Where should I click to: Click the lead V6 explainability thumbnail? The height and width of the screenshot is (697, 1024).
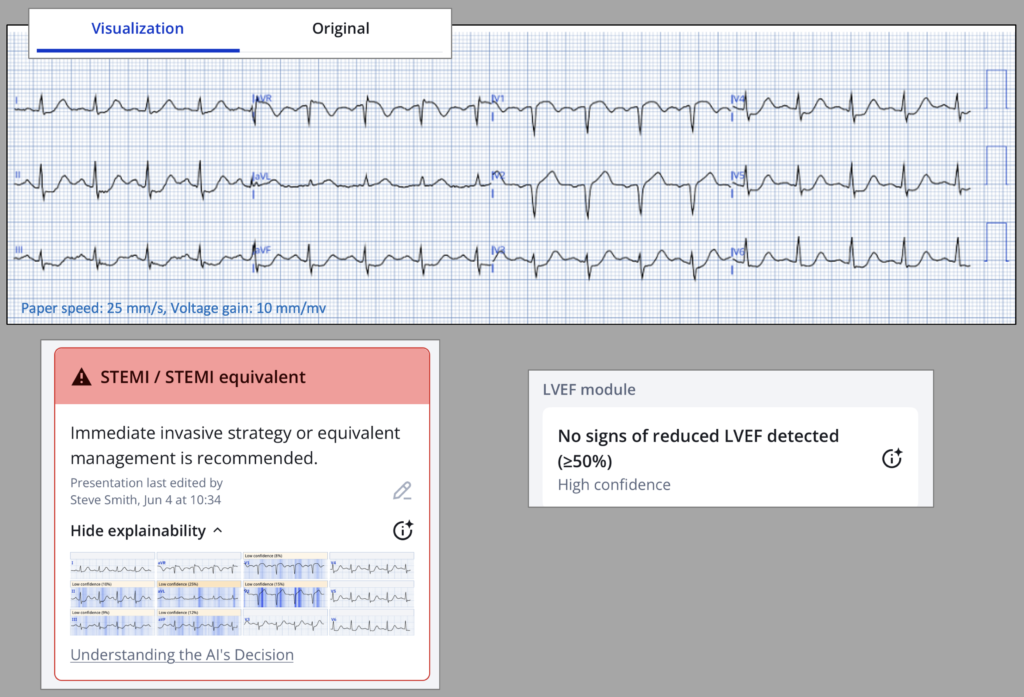pyautogui.click(x=371, y=623)
